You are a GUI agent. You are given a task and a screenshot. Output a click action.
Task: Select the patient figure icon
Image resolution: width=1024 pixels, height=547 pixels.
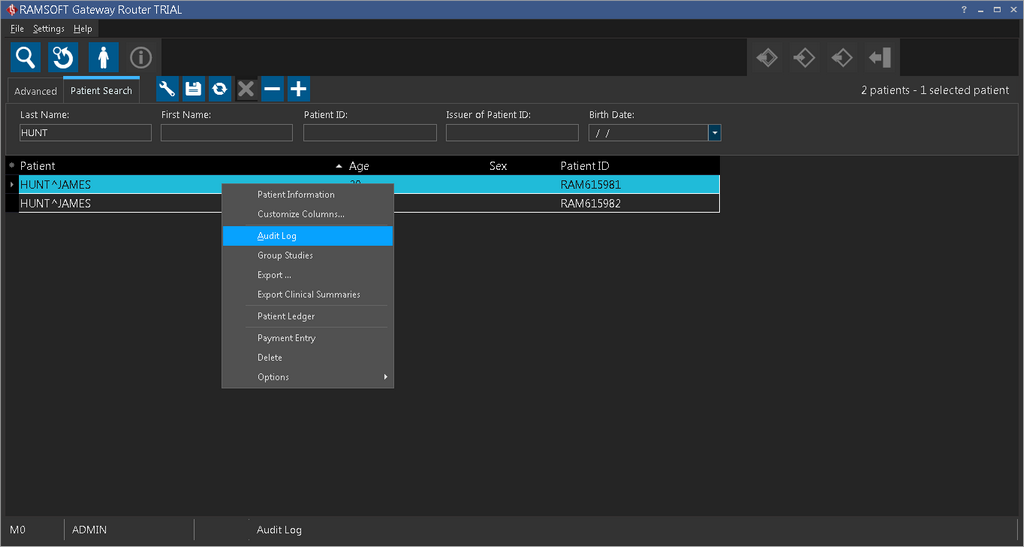click(x=103, y=58)
